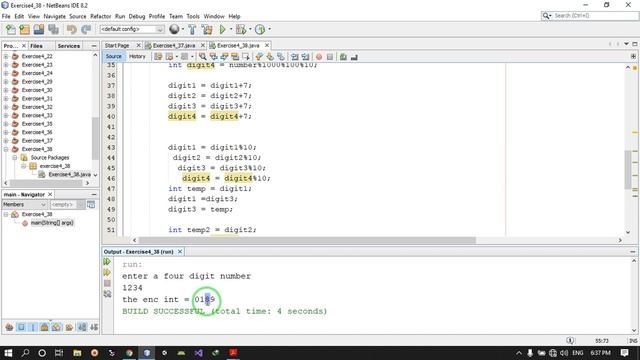The width and height of the screenshot is (640, 360).
Task: Run the project with the green play icon
Action: (x=222, y=29)
